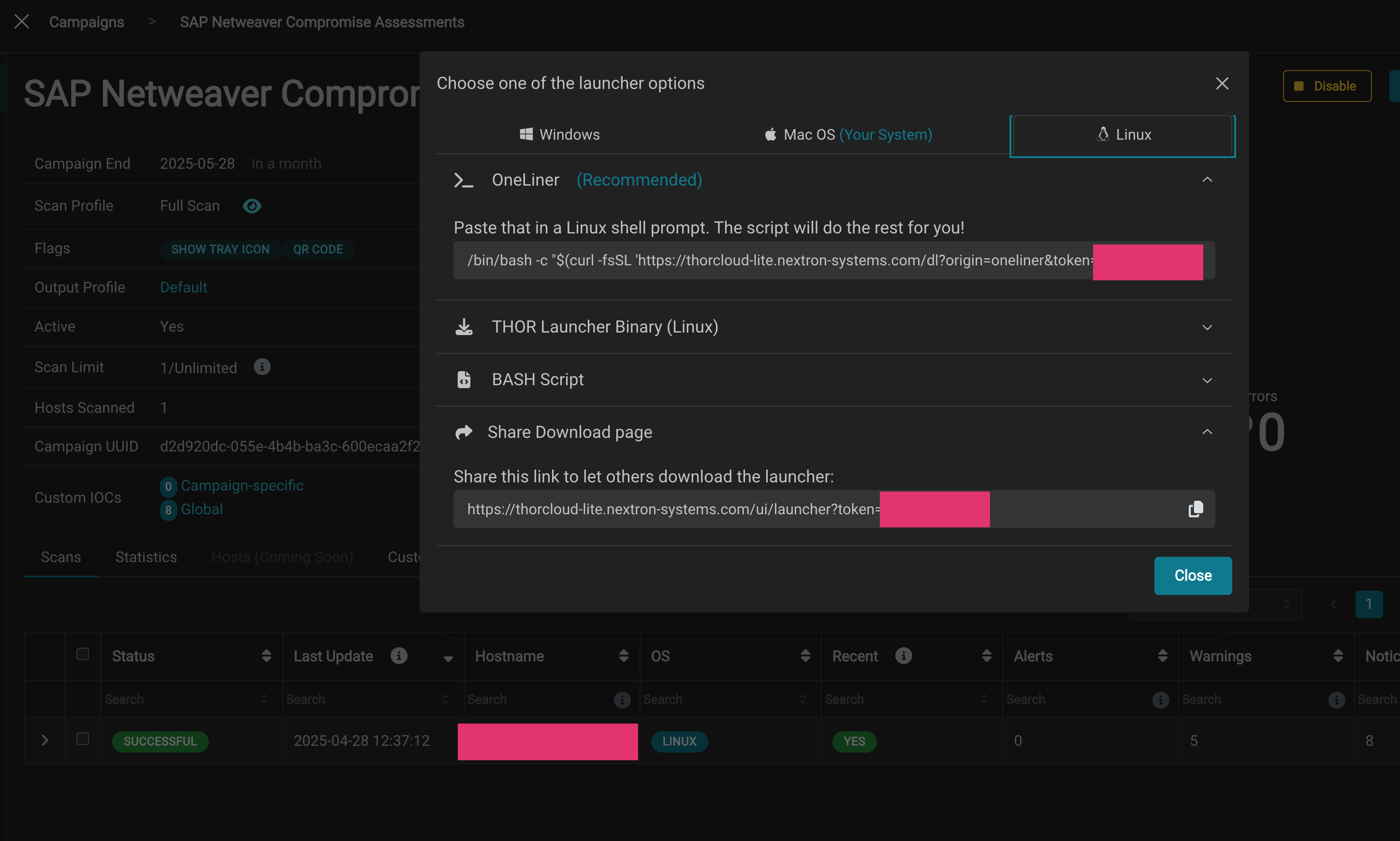The height and width of the screenshot is (841, 1400).
Task: Click the Close button in the dialog
Action: click(1193, 576)
